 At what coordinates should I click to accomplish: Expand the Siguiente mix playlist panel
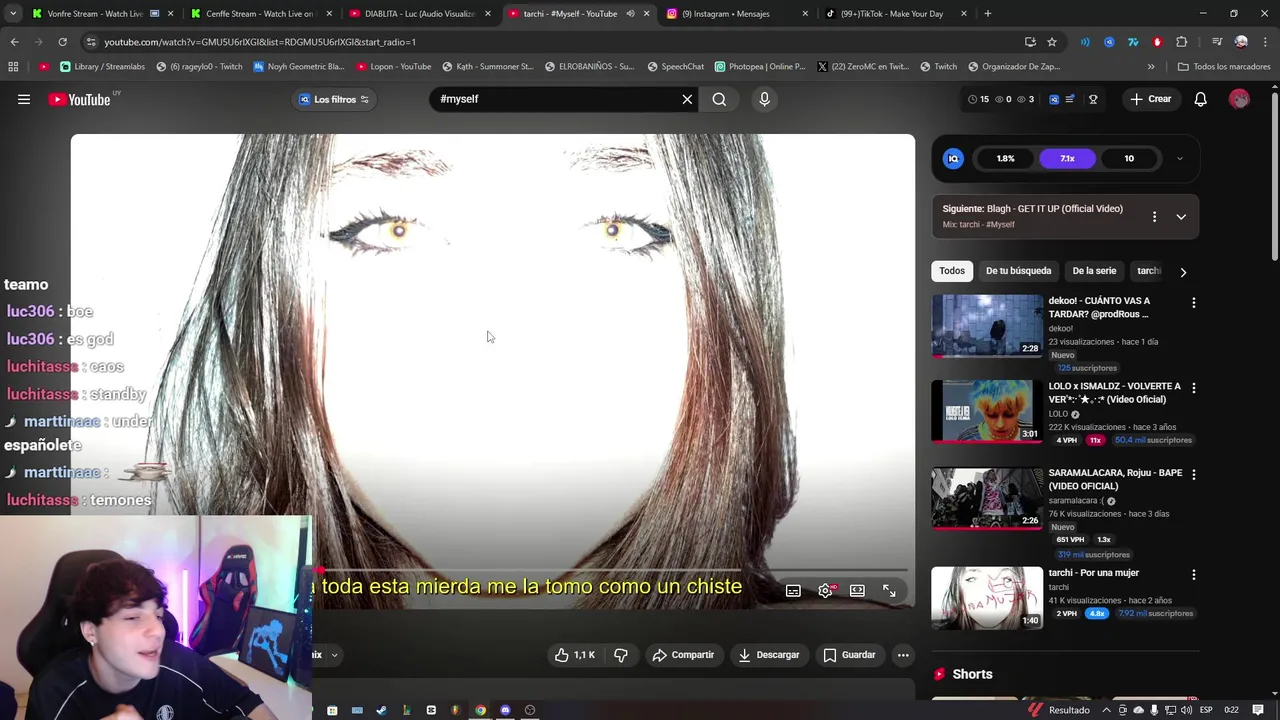pyautogui.click(x=1181, y=217)
